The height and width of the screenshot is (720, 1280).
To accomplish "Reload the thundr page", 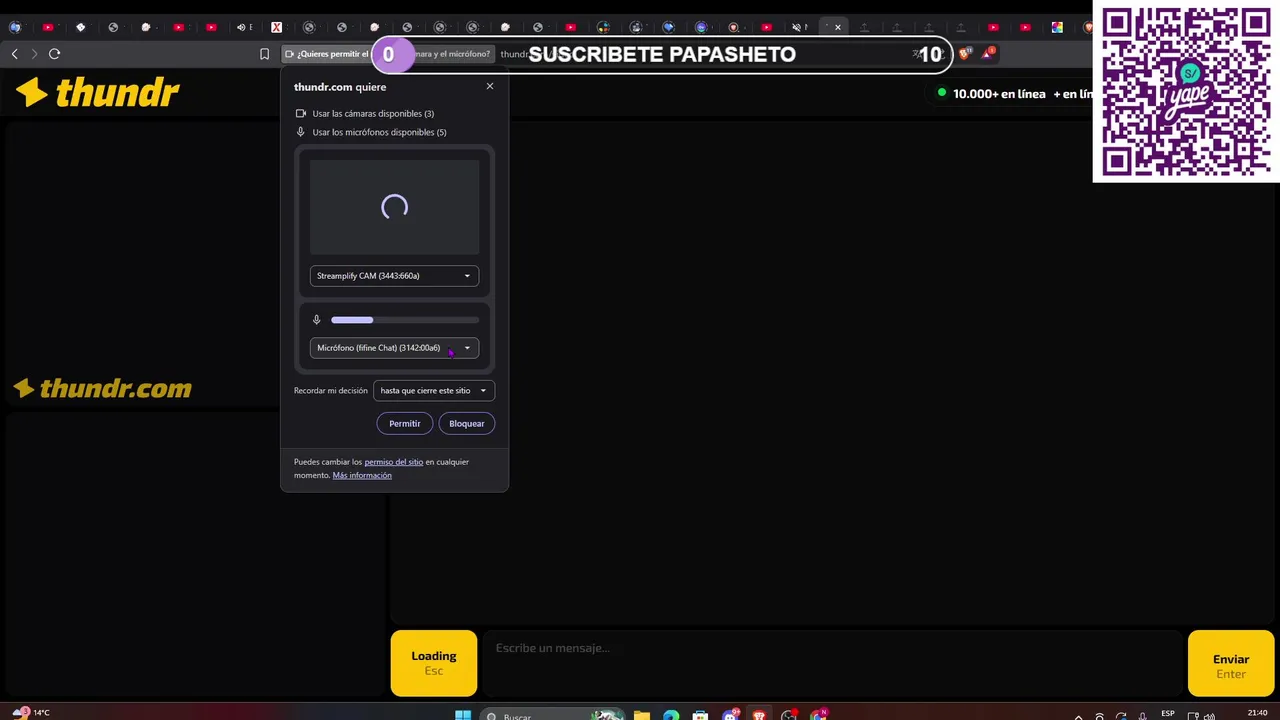I will [x=54, y=54].
